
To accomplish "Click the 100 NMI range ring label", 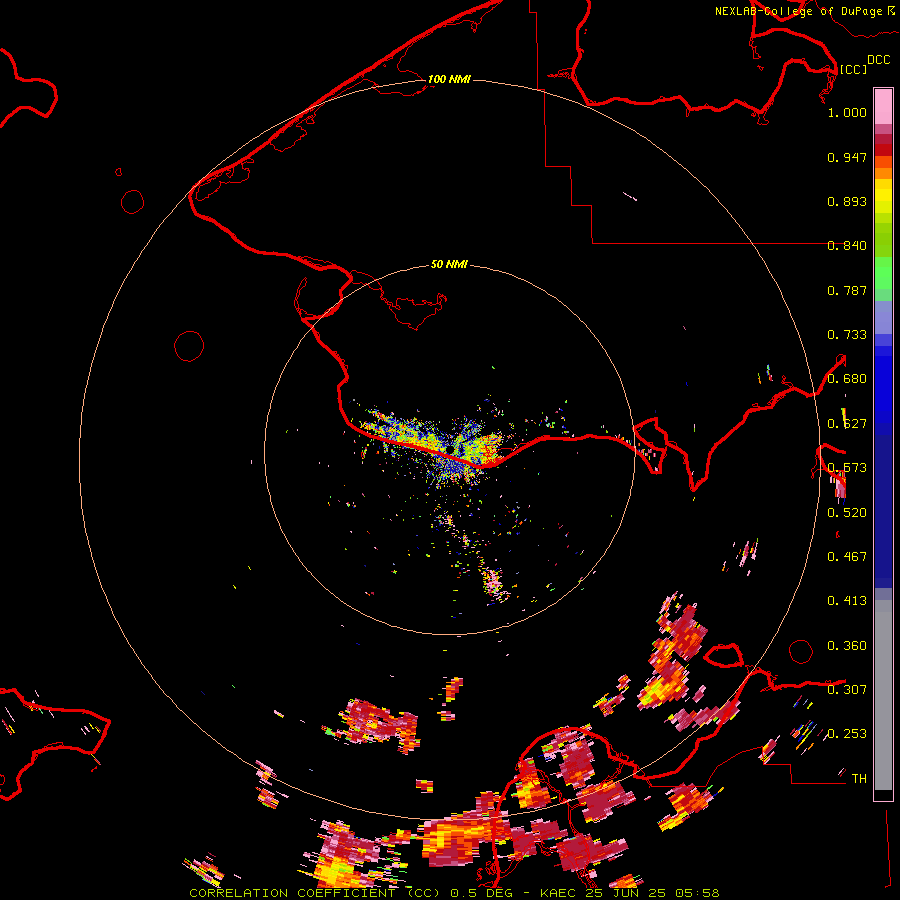I will 449,79.
